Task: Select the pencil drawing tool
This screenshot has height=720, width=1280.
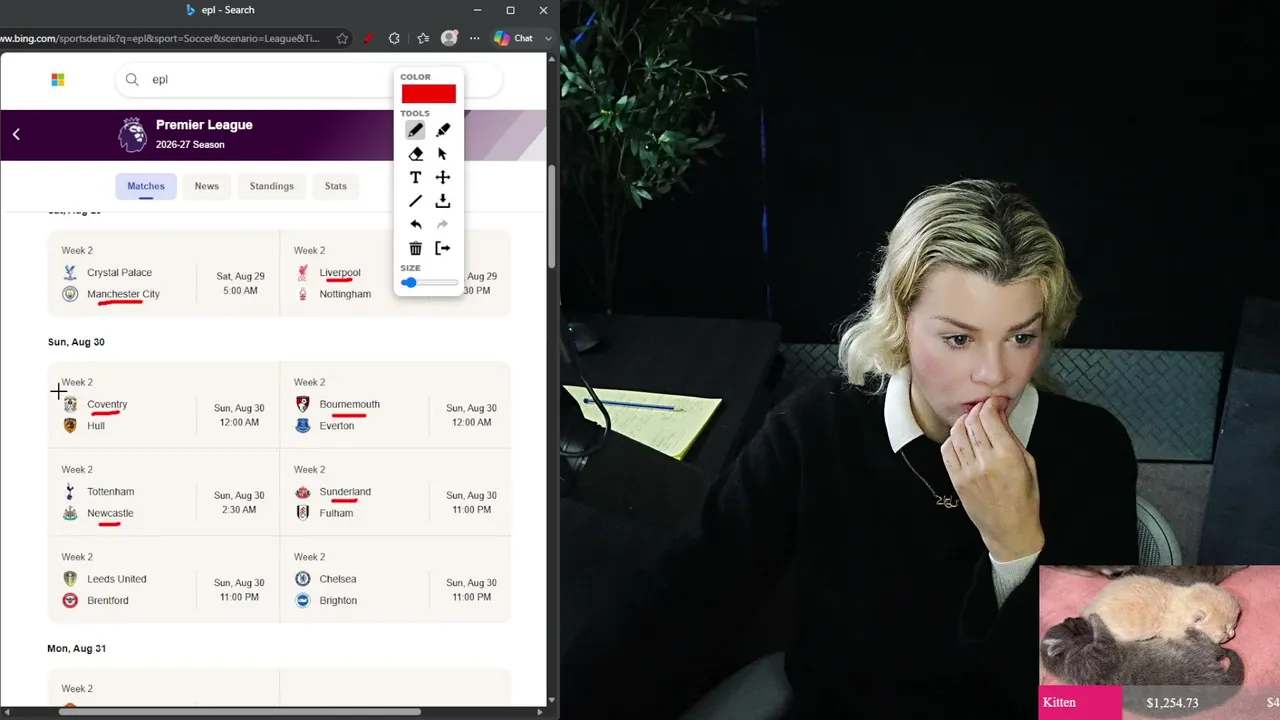Action: coord(415,130)
